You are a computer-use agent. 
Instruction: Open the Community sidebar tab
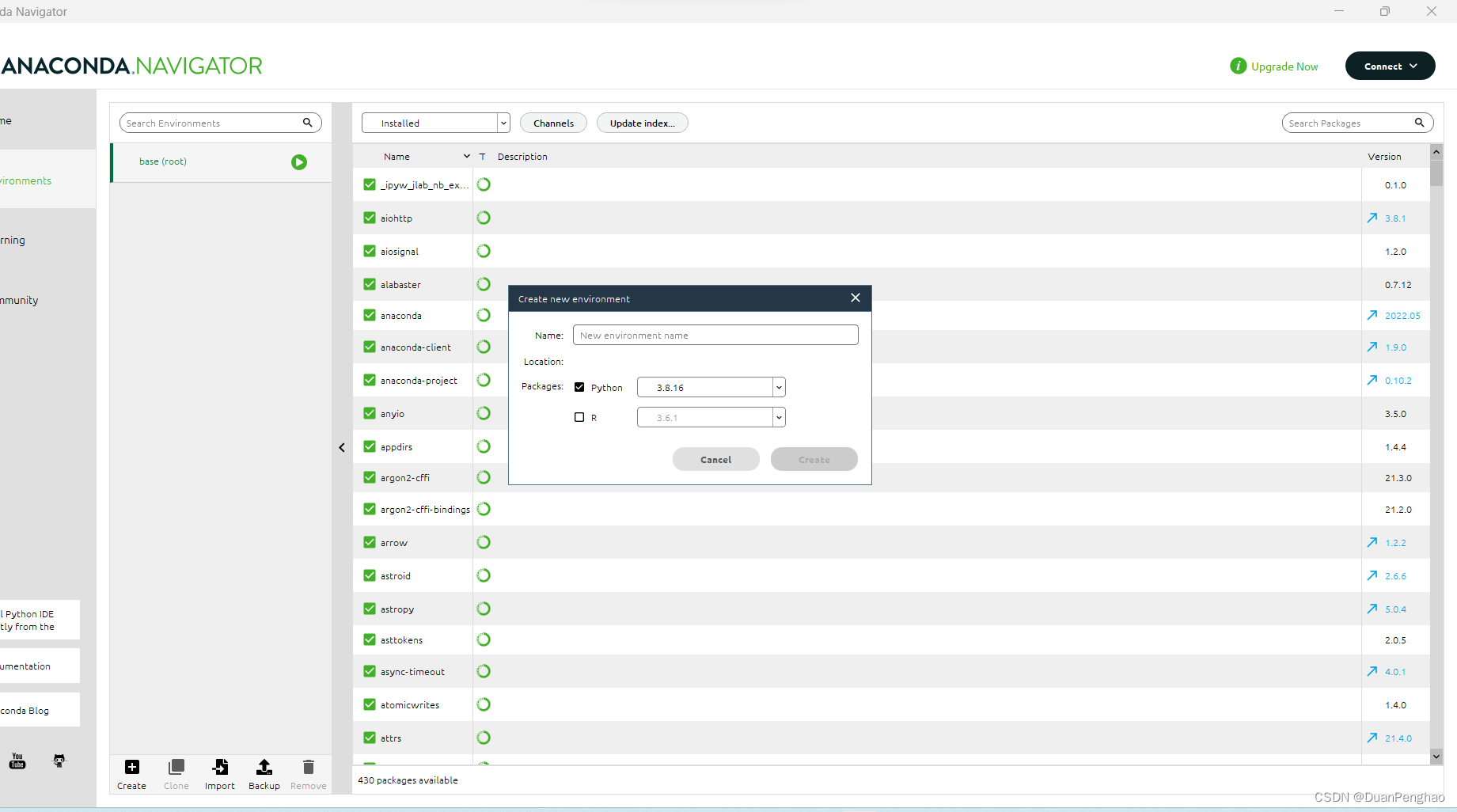pos(47,300)
